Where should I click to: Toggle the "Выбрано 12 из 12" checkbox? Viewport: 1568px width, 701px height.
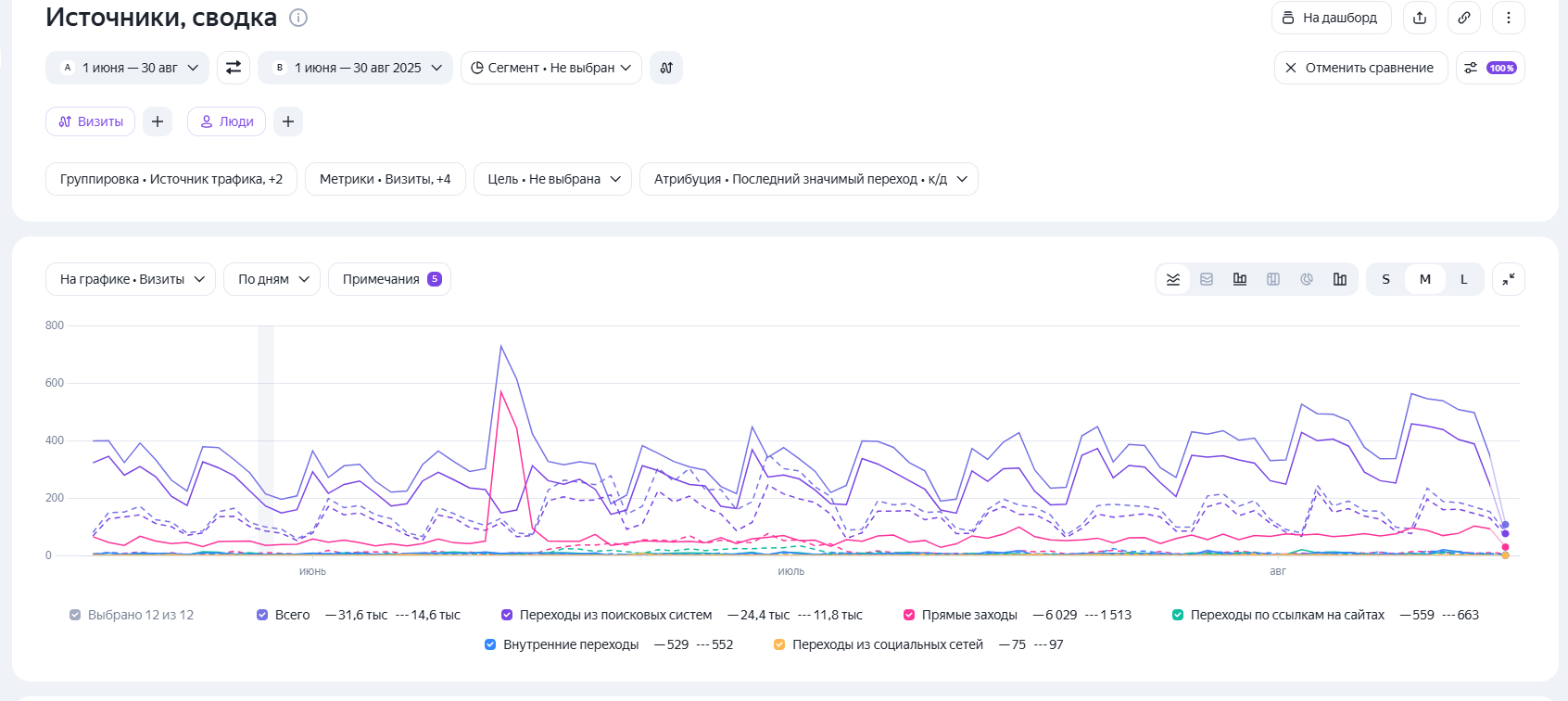coord(75,615)
